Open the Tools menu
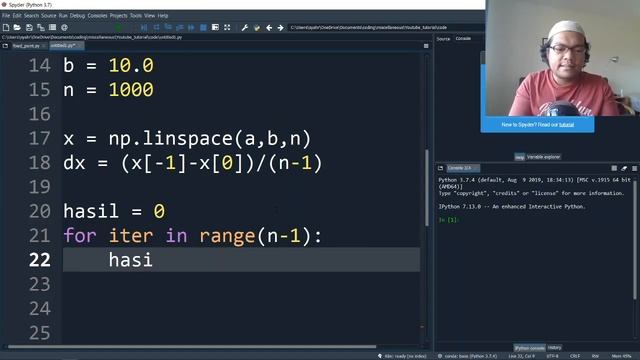640x360 pixels. tap(136, 16)
